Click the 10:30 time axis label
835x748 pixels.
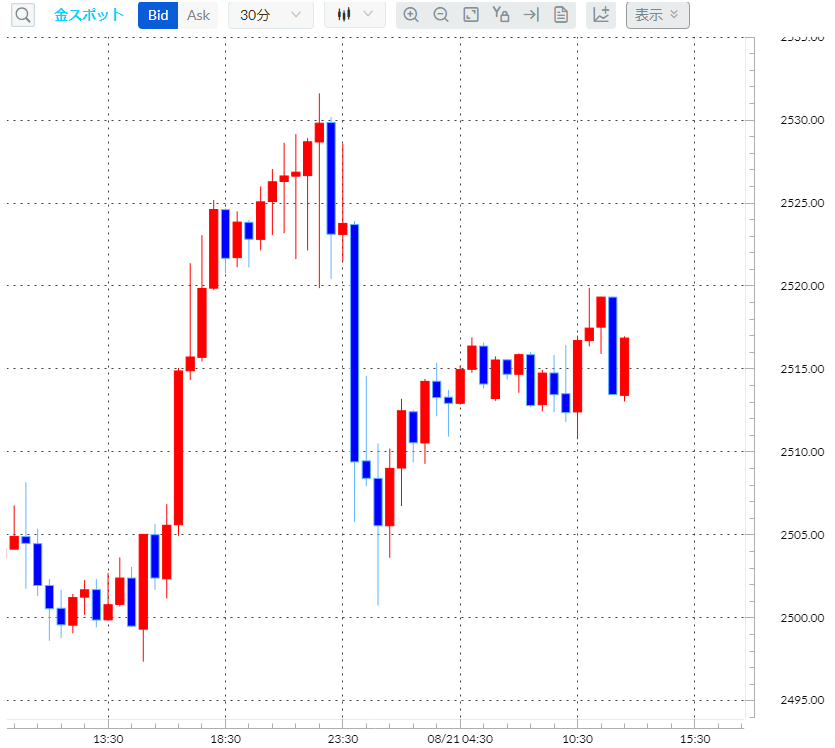coord(578,739)
